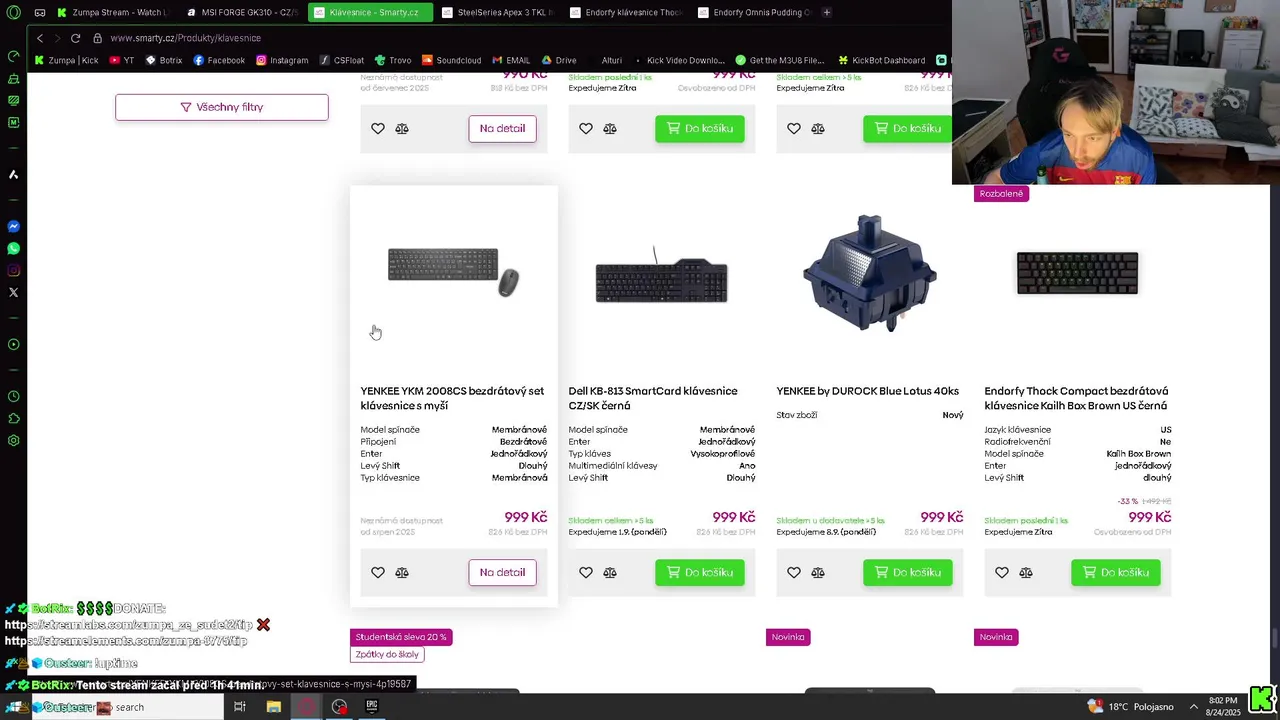The height and width of the screenshot is (720, 1280).
Task: Switch to SteelSeries Apex 3 TKL tab
Action: click(499, 12)
